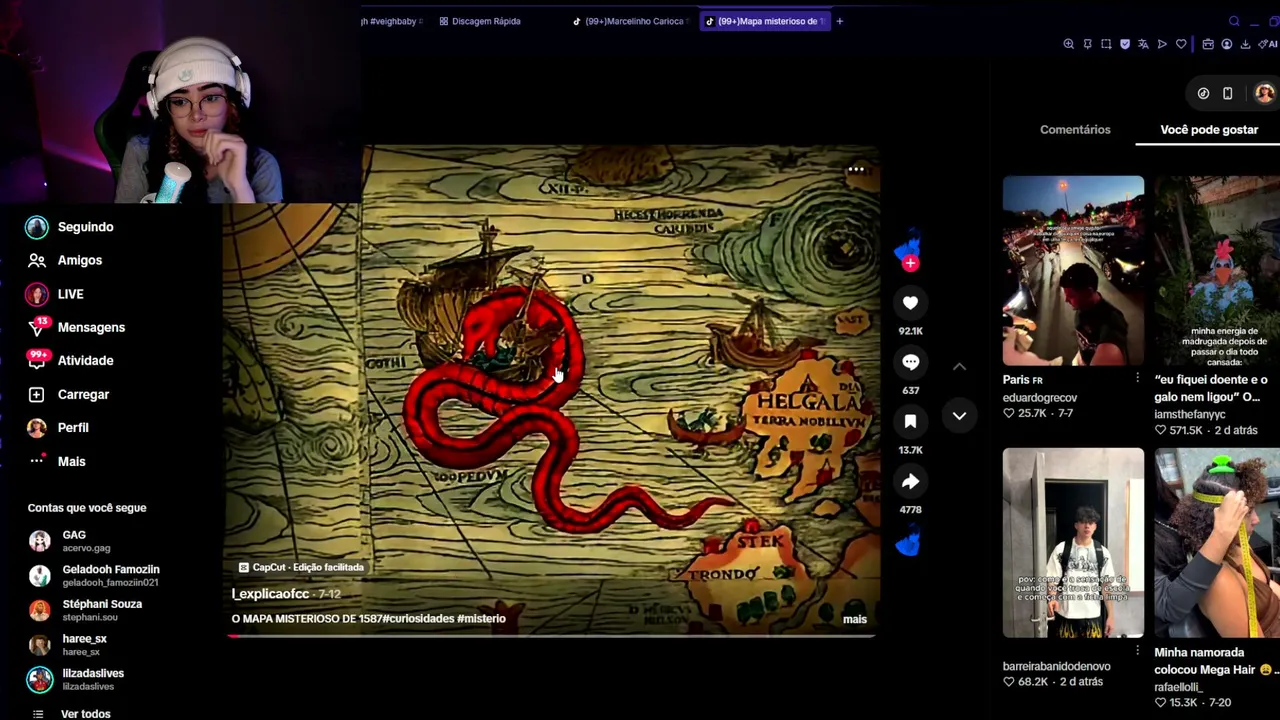Open the Atividade notifications icon
The height and width of the screenshot is (720, 1280).
37,360
